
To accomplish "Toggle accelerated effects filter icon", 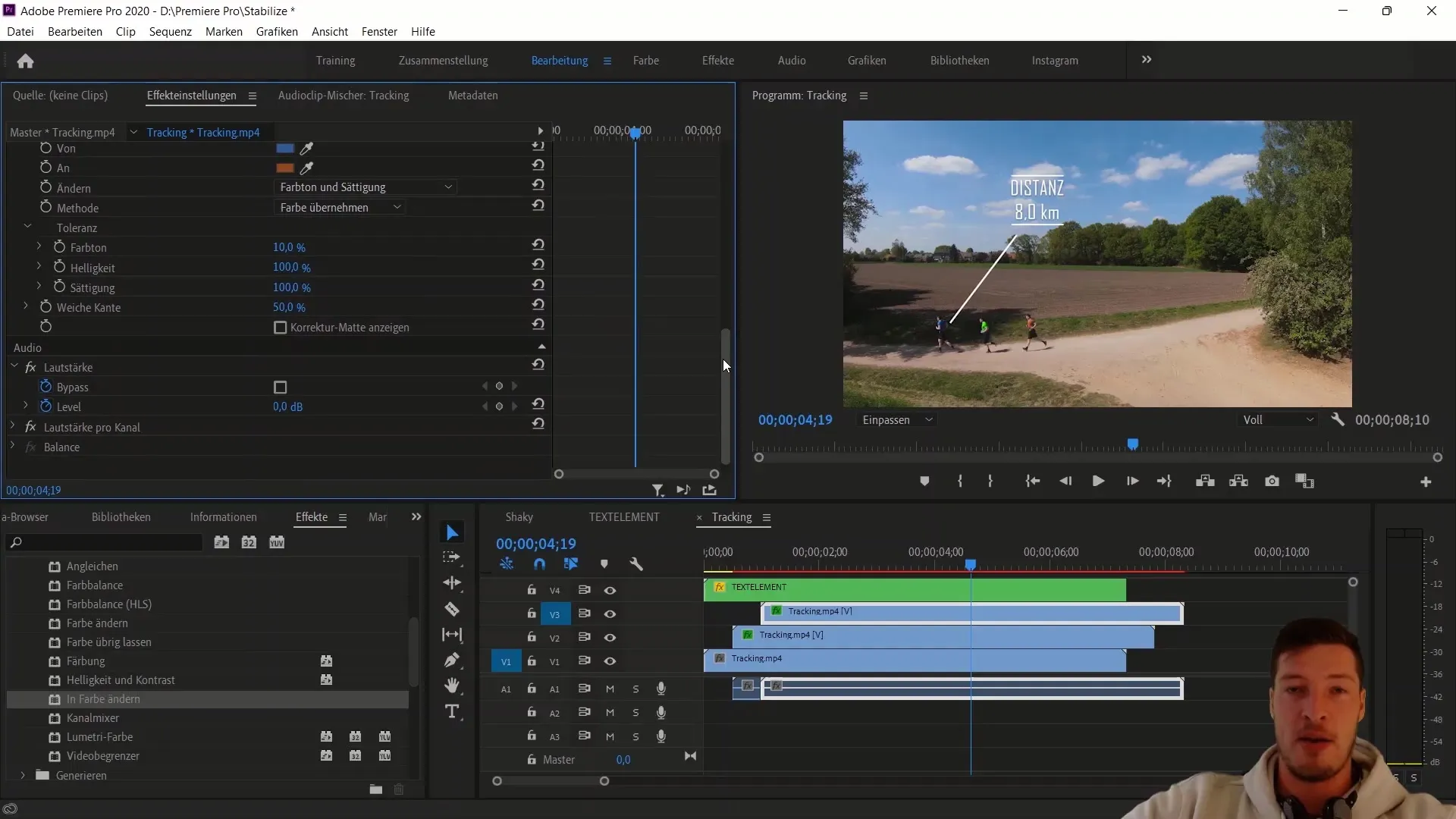I will 221,542.
